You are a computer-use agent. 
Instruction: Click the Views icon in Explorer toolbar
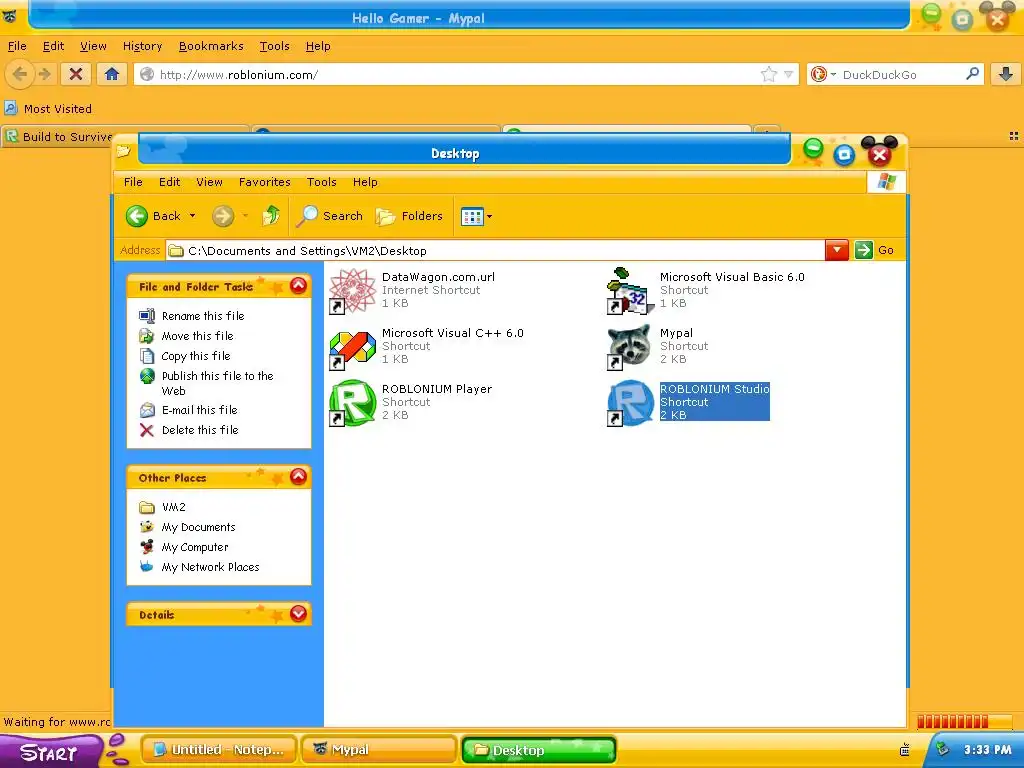click(x=472, y=216)
